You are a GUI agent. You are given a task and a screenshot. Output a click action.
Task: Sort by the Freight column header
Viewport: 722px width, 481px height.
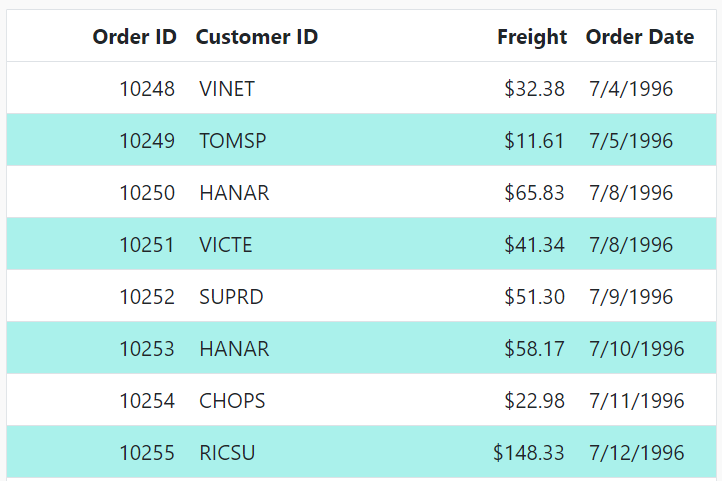(532, 37)
